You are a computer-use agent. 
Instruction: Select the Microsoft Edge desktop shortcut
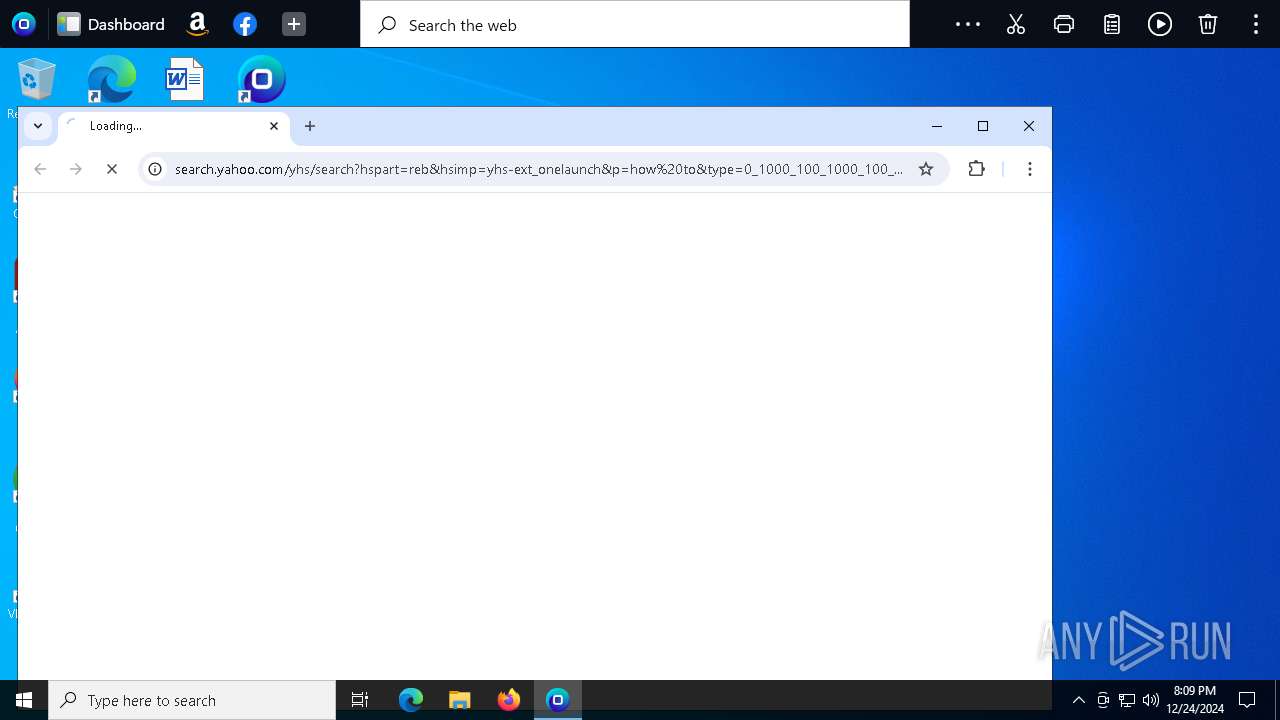(111, 79)
